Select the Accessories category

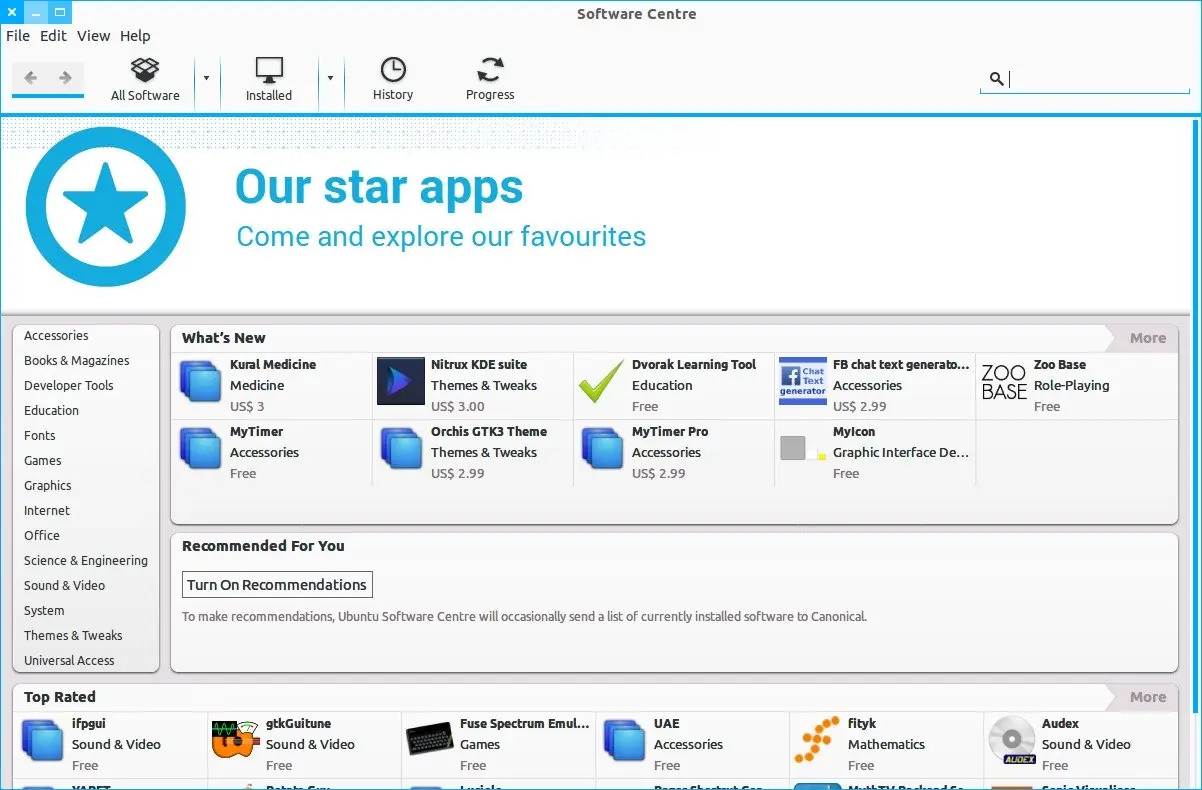[56, 336]
